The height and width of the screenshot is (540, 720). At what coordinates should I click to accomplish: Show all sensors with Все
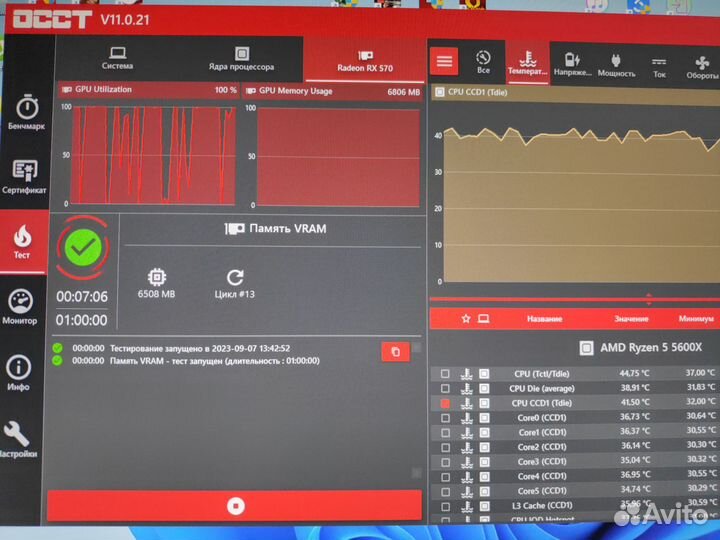click(x=483, y=62)
